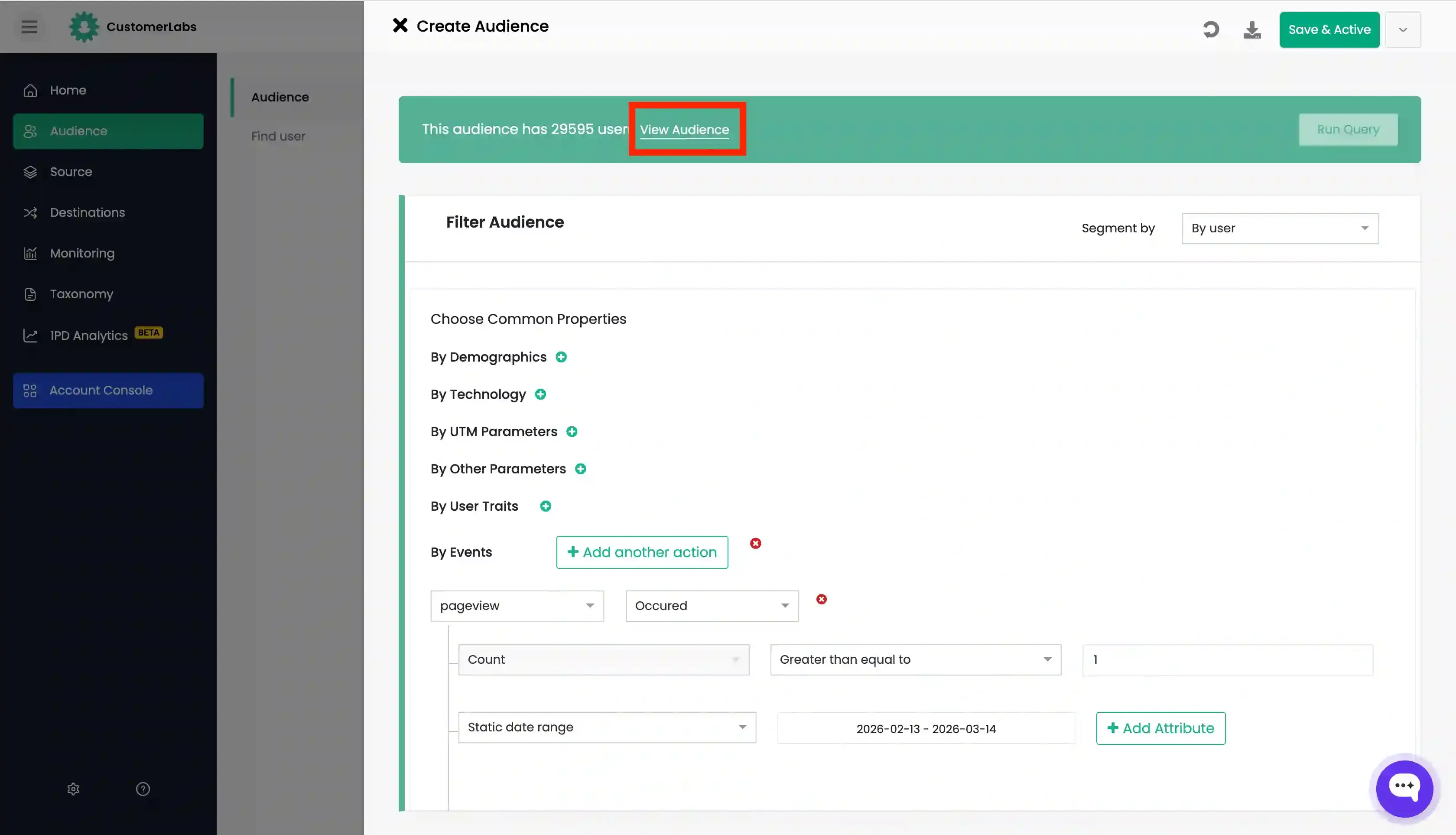
Task: Remove the pageview event red icon
Action: point(822,599)
